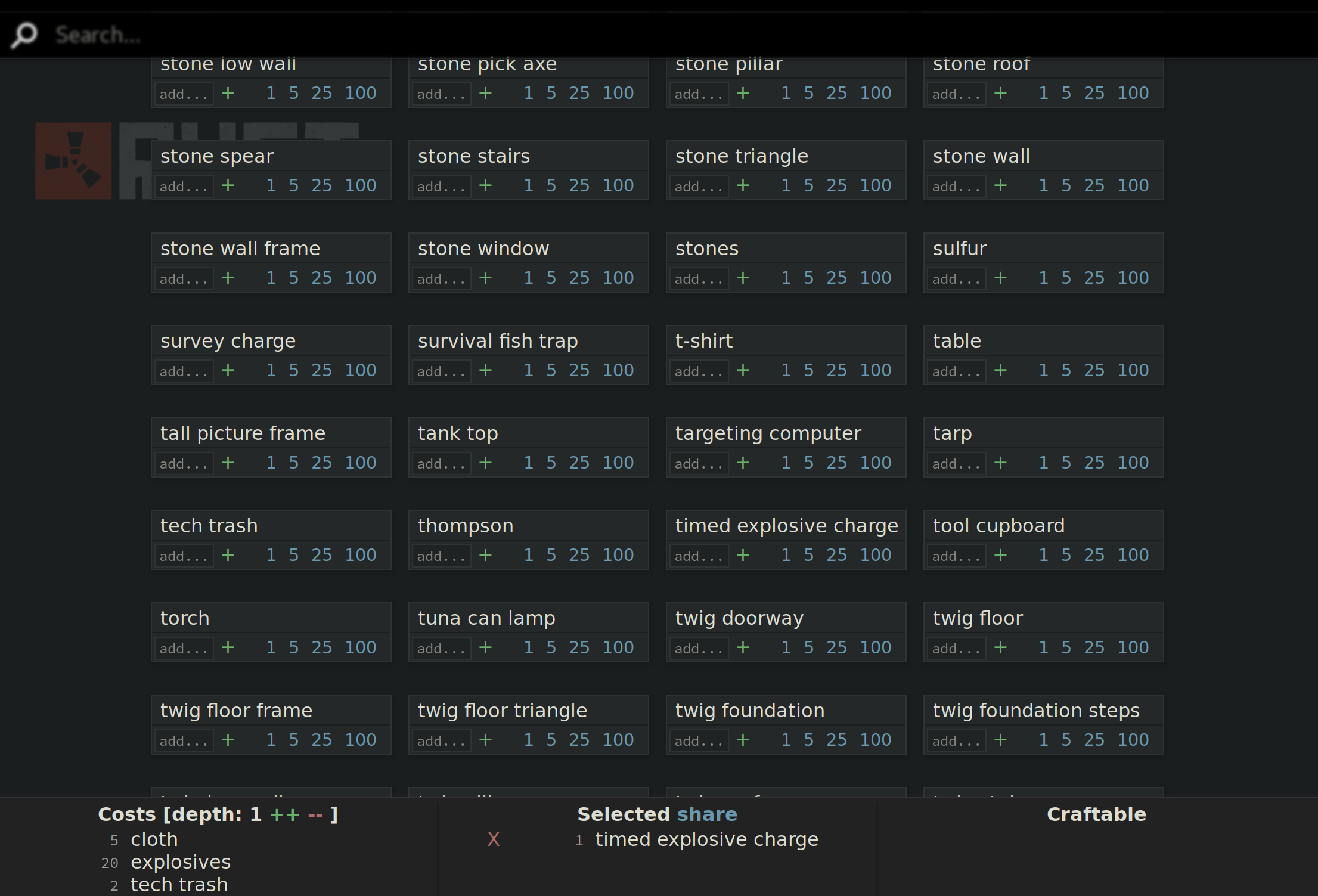Click the add... button under stones
Image resolution: width=1318 pixels, height=896 pixels.
pos(698,278)
